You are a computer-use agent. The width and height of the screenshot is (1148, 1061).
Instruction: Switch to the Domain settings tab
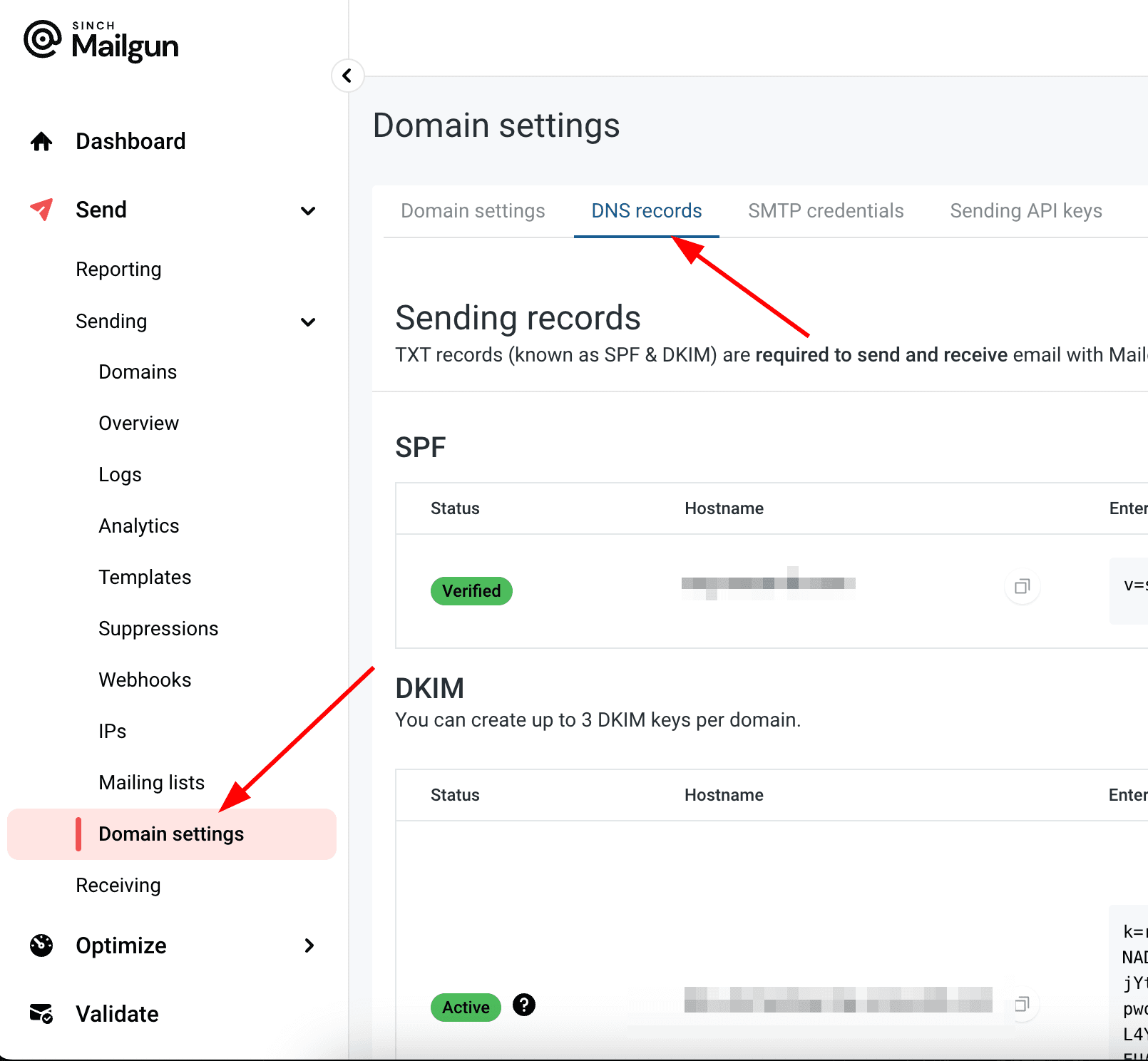coord(473,211)
